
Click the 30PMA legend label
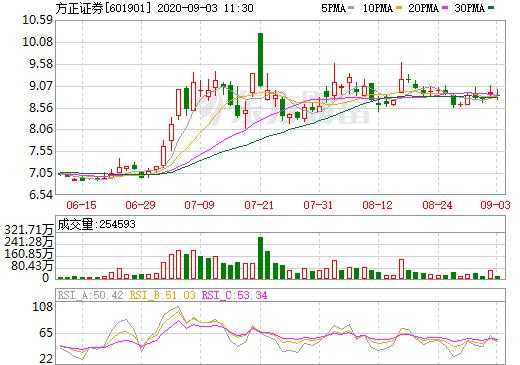click(x=469, y=8)
